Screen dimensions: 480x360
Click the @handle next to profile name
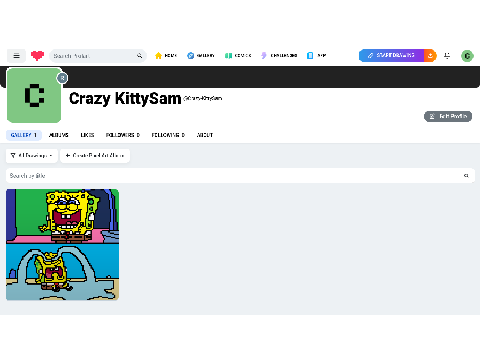click(203, 98)
